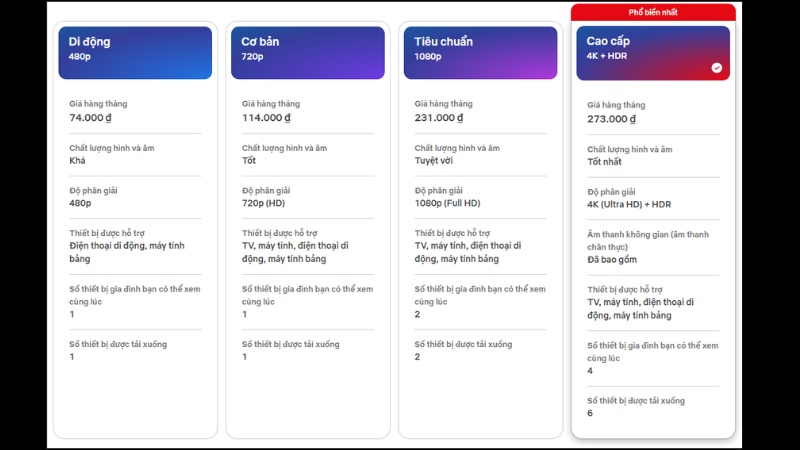
Task: Click the Phổ biến nhất red banner
Action: click(x=653, y=12)
